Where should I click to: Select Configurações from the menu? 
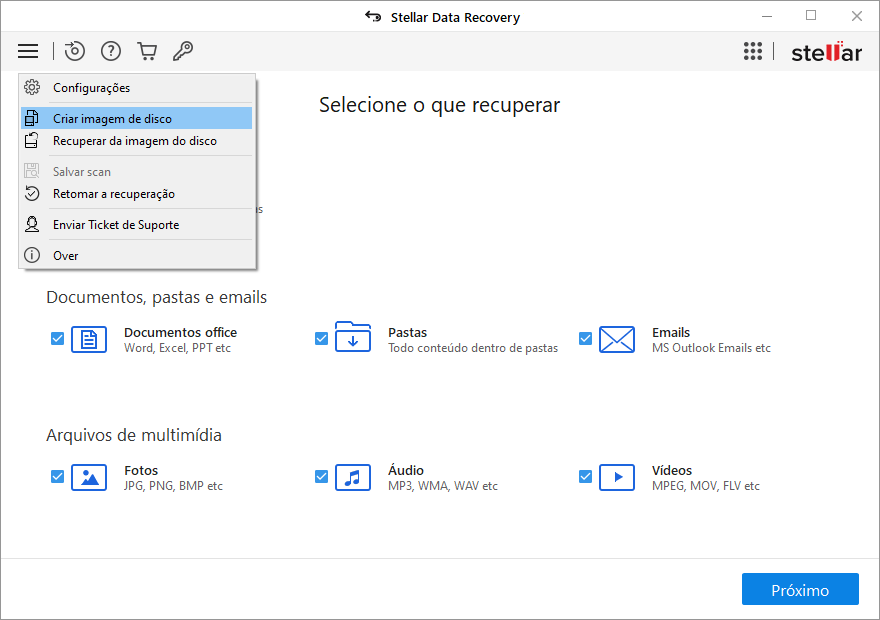coord(91,88)
